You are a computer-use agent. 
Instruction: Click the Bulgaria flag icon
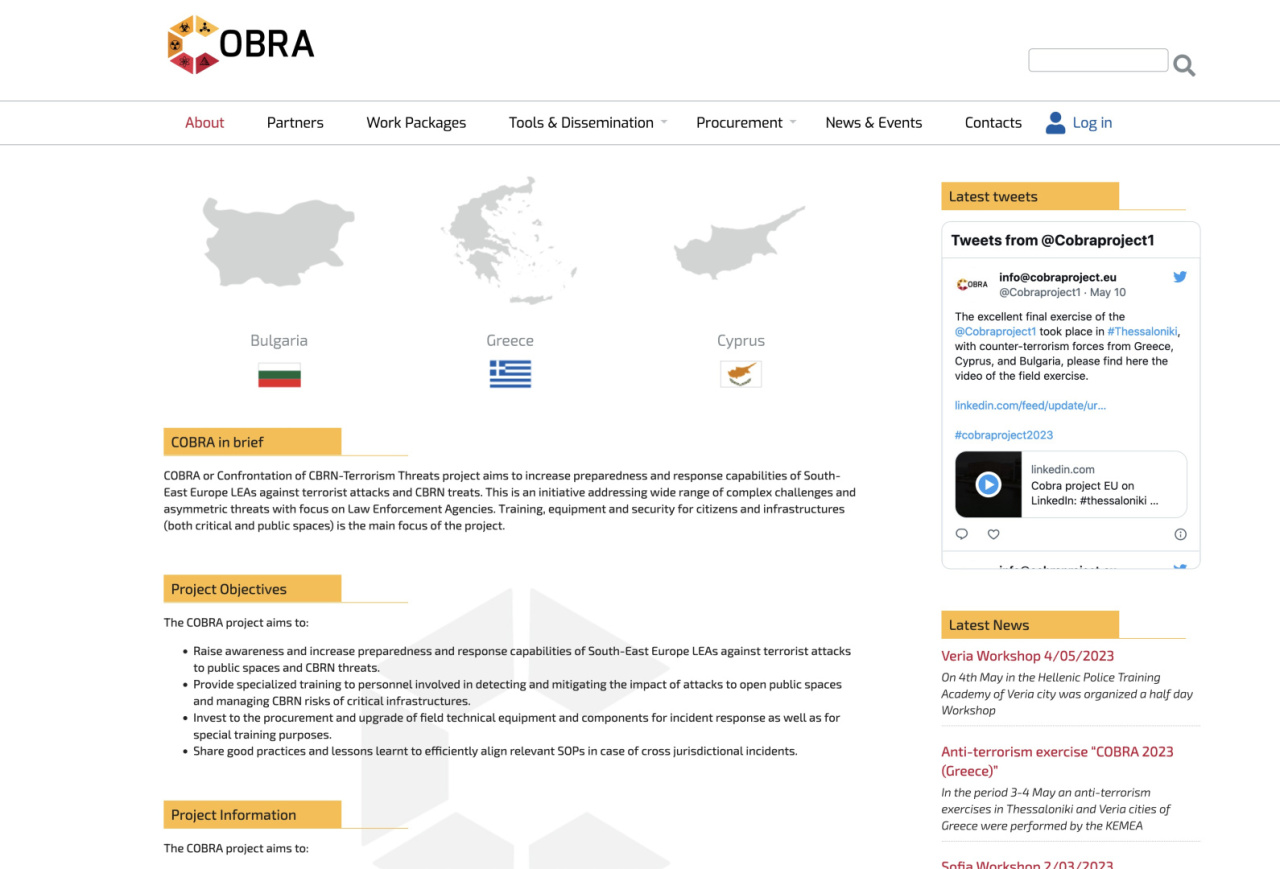[279, 375]
